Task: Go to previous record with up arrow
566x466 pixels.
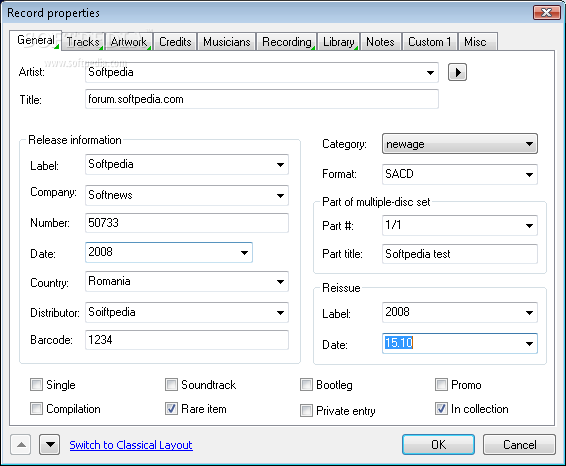Action: [21, 445]
